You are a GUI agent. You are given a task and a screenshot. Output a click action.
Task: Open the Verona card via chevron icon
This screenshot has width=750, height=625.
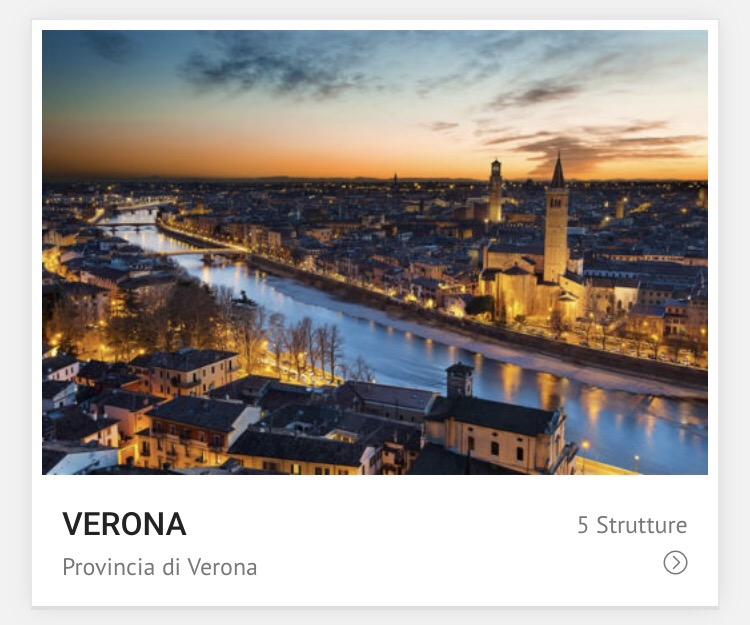point(675,562)
